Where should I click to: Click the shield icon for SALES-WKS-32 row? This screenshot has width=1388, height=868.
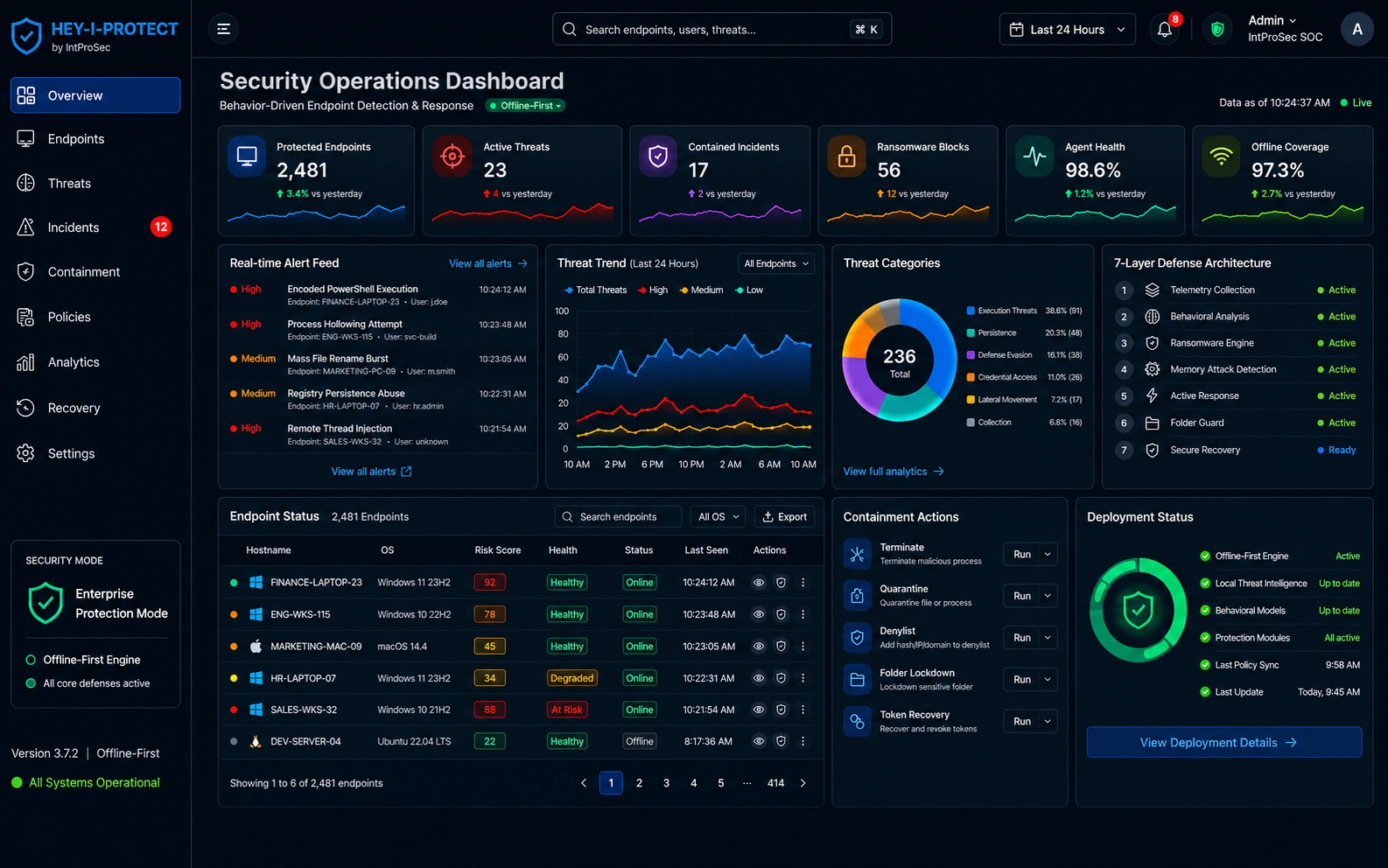(x=781, y=710)
